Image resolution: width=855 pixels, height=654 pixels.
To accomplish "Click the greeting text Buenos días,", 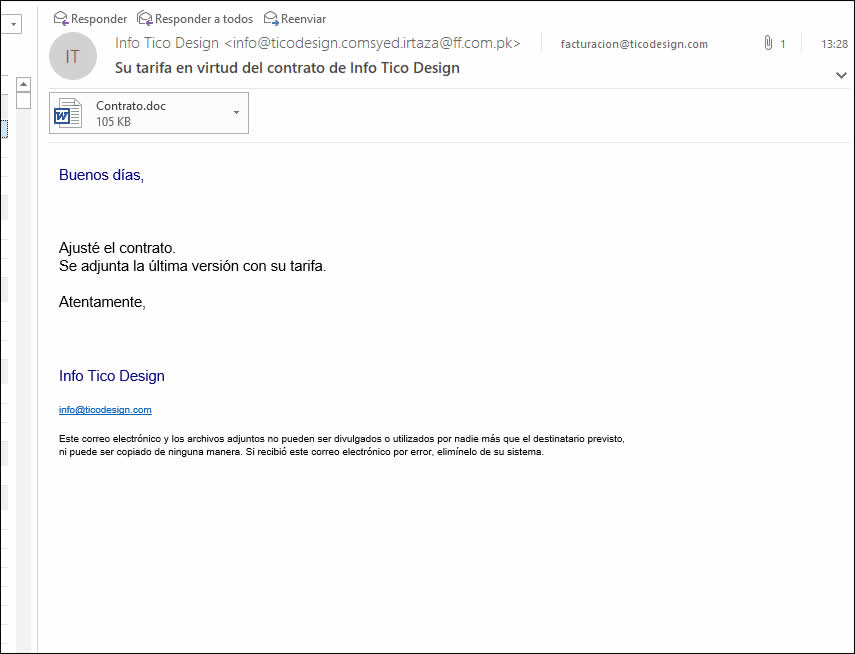I will point(101,175).
